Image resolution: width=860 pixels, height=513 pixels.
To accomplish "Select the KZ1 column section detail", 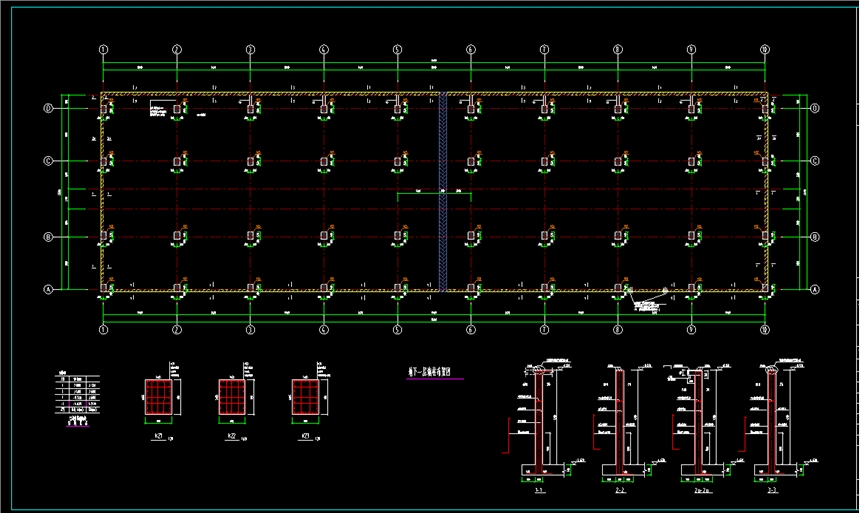I will [x=157, y=397].
